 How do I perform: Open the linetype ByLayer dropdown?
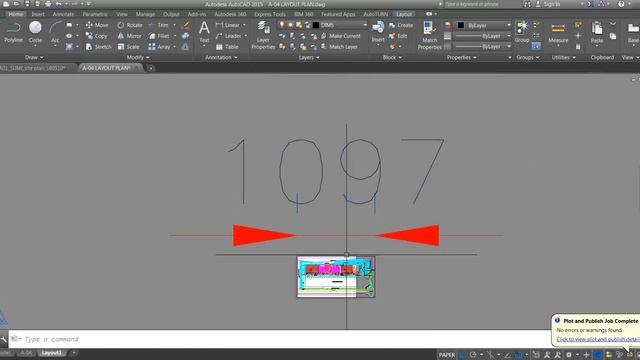tap(483, 47)
